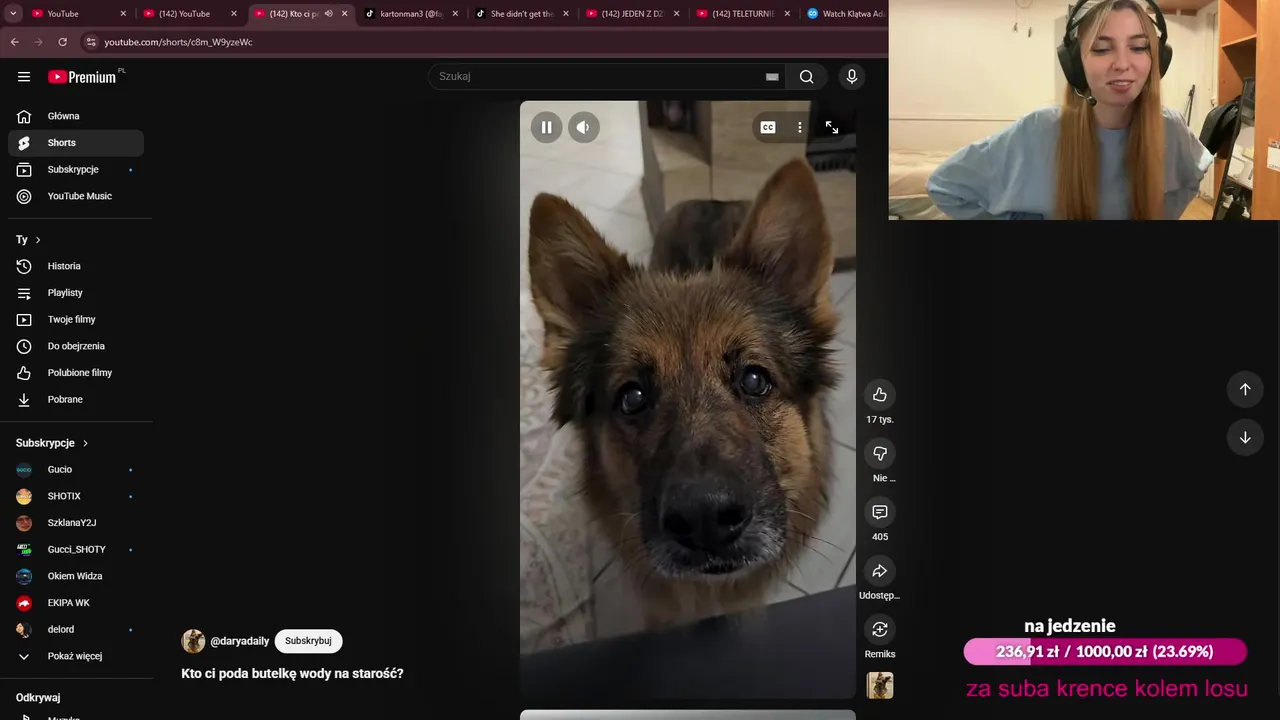Open the SzklanaY2J channel subscription
The image size is (1280, 720).
[76, 523]
